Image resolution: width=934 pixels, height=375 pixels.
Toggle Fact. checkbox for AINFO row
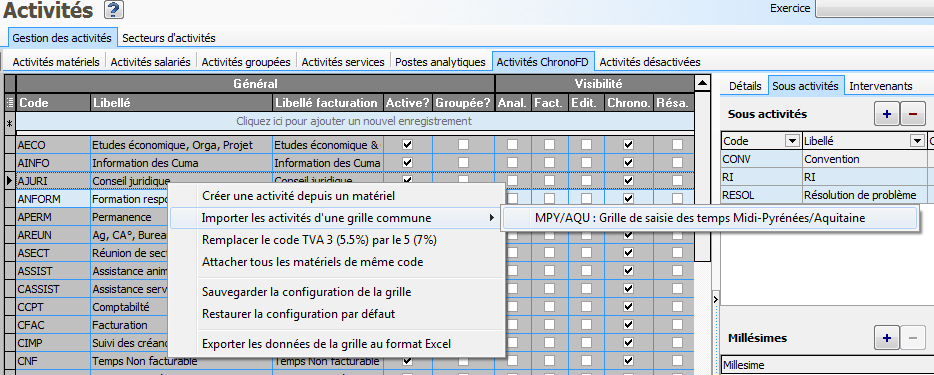549,162
